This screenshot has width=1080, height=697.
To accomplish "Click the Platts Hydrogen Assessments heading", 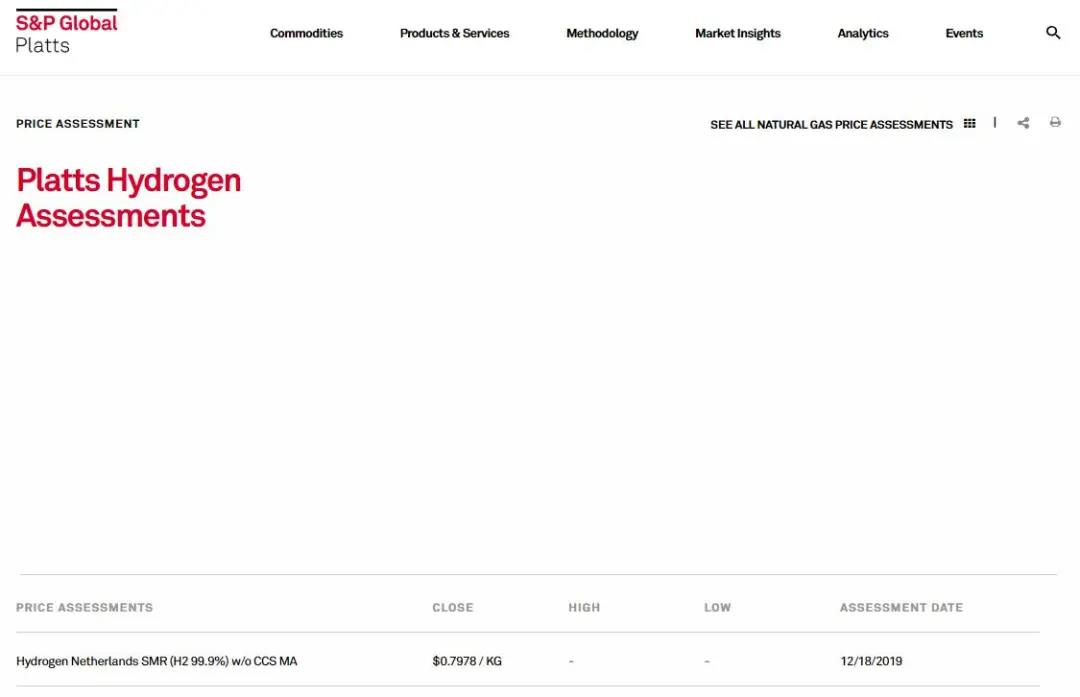I will point(129,198).
